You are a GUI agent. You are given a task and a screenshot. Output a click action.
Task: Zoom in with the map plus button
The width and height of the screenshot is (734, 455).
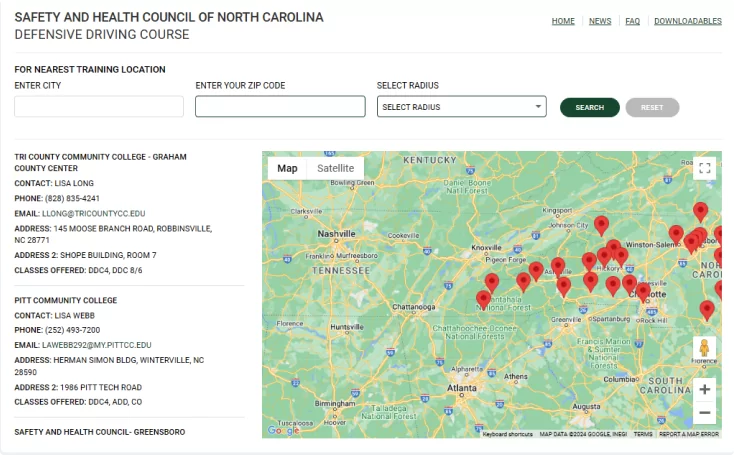[705, 389]
